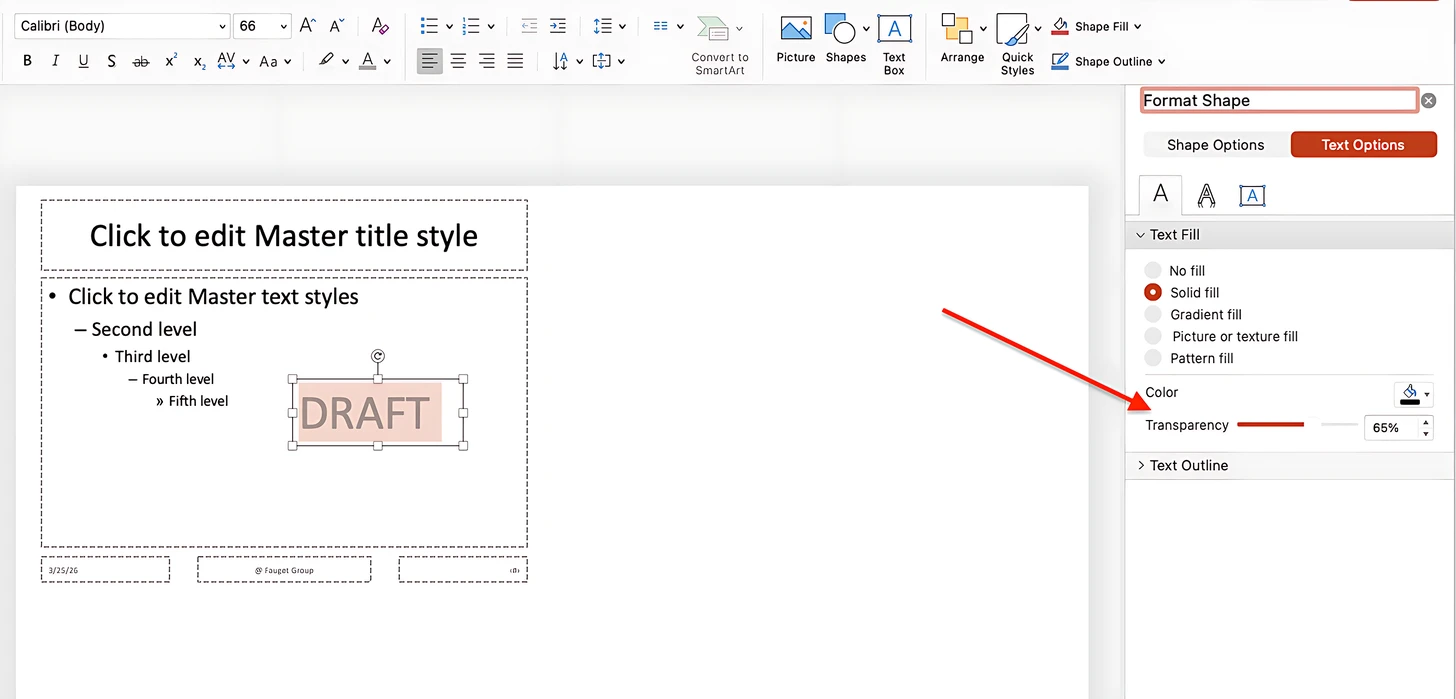This screenshot has height=699, width=1456.
Task: Open the Text Effects icon tab
Action: coord(1206,195)
